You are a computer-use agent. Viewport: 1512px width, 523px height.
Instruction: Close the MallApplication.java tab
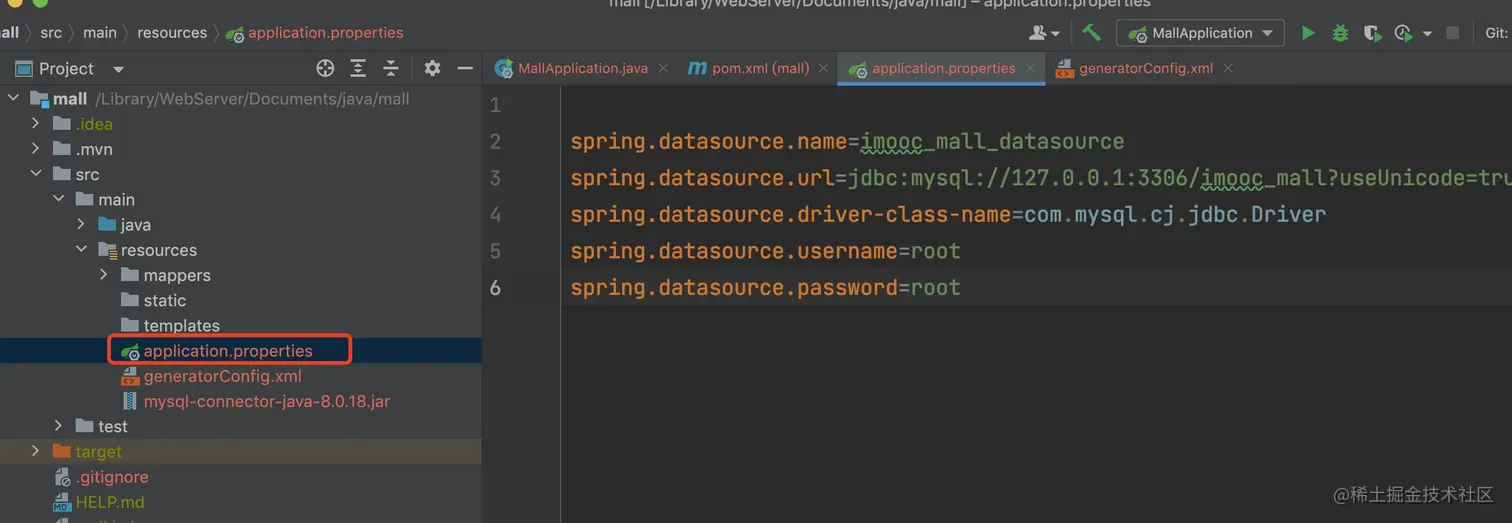coord(664,68)
